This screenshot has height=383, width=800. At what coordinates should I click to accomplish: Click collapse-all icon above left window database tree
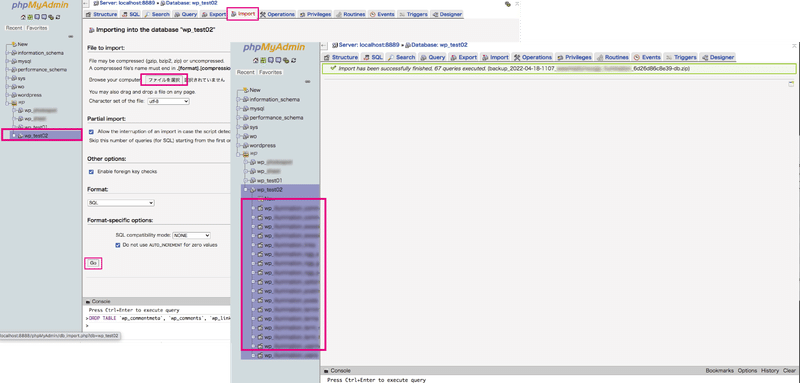click(71, 36)
